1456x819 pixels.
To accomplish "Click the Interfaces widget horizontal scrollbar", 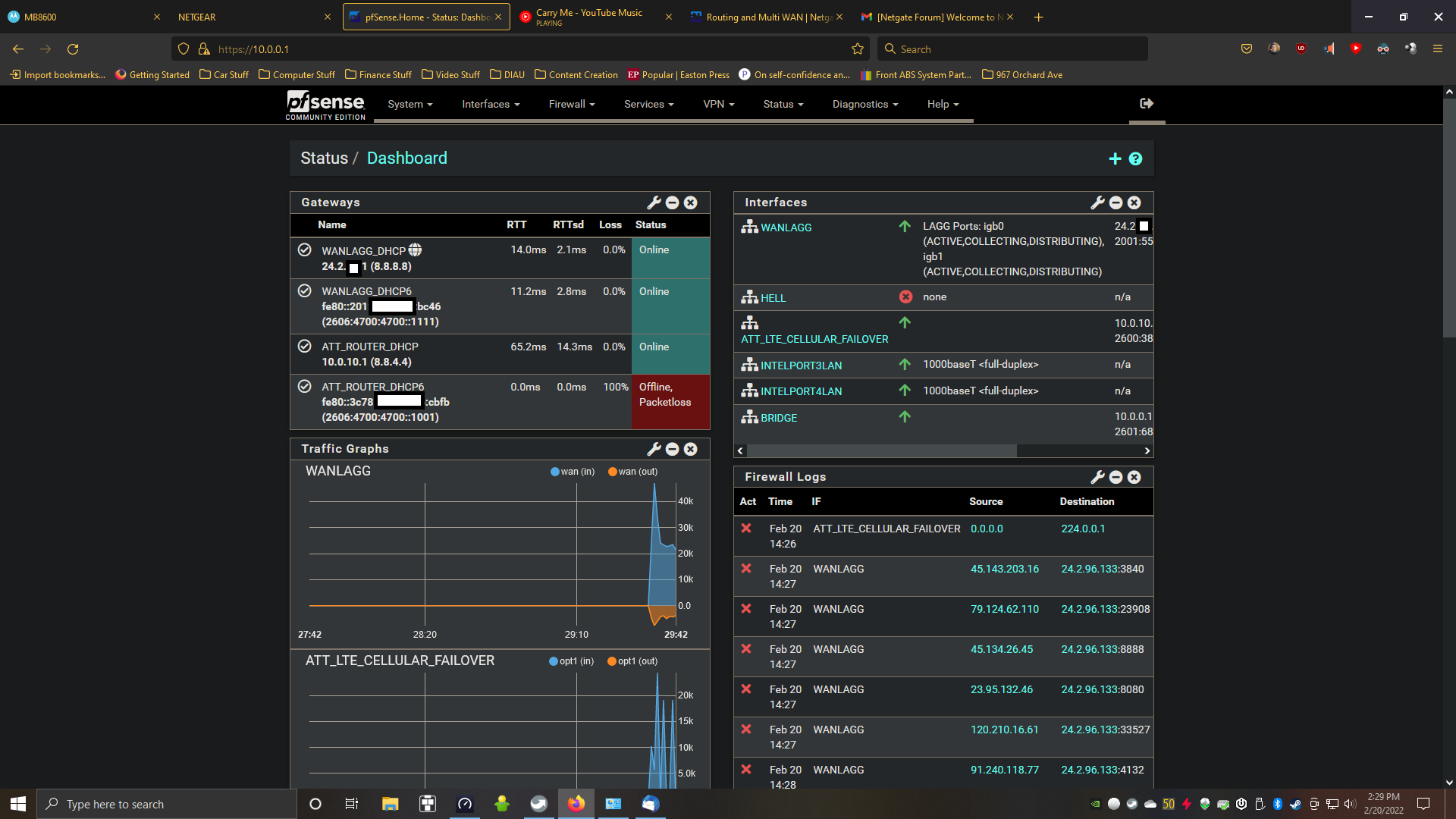I will click(x=881, y=450).
